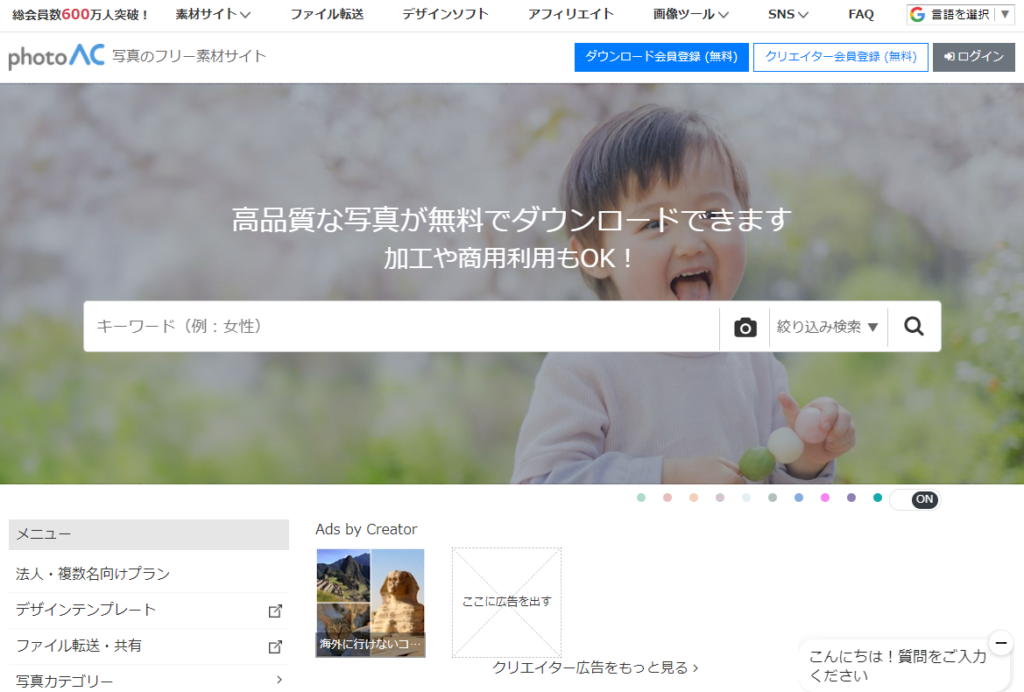Minimize the chat widget with minus icon
1024x692 pixels.
1001,642
